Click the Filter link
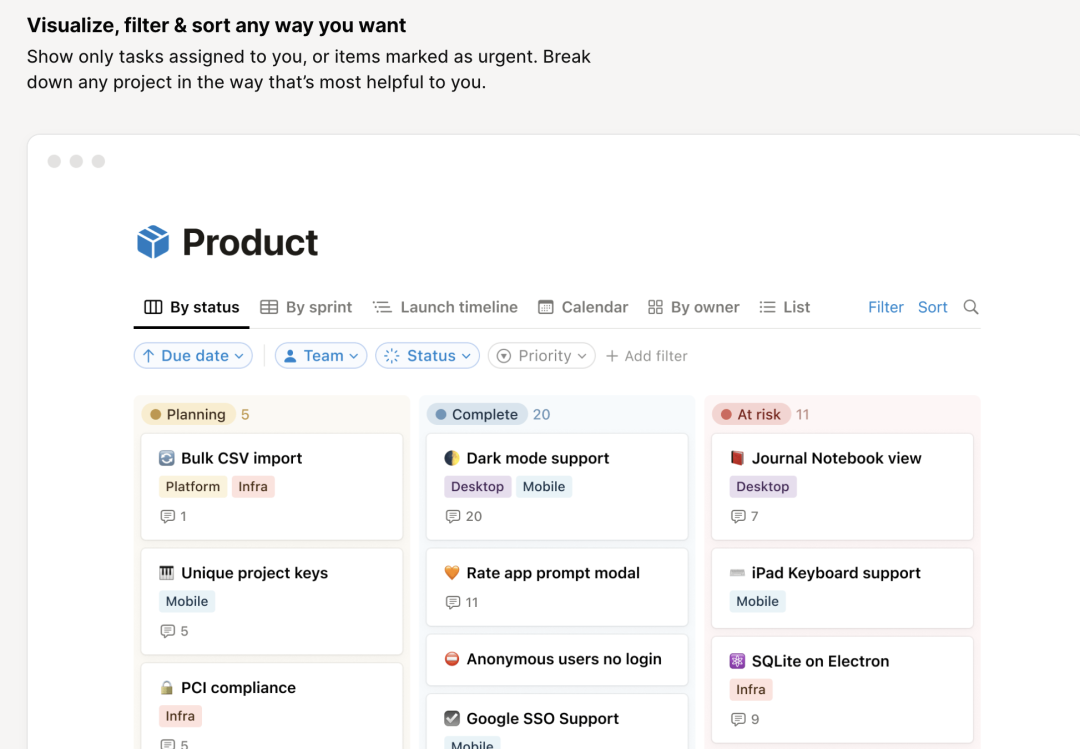 click(886, 307)
